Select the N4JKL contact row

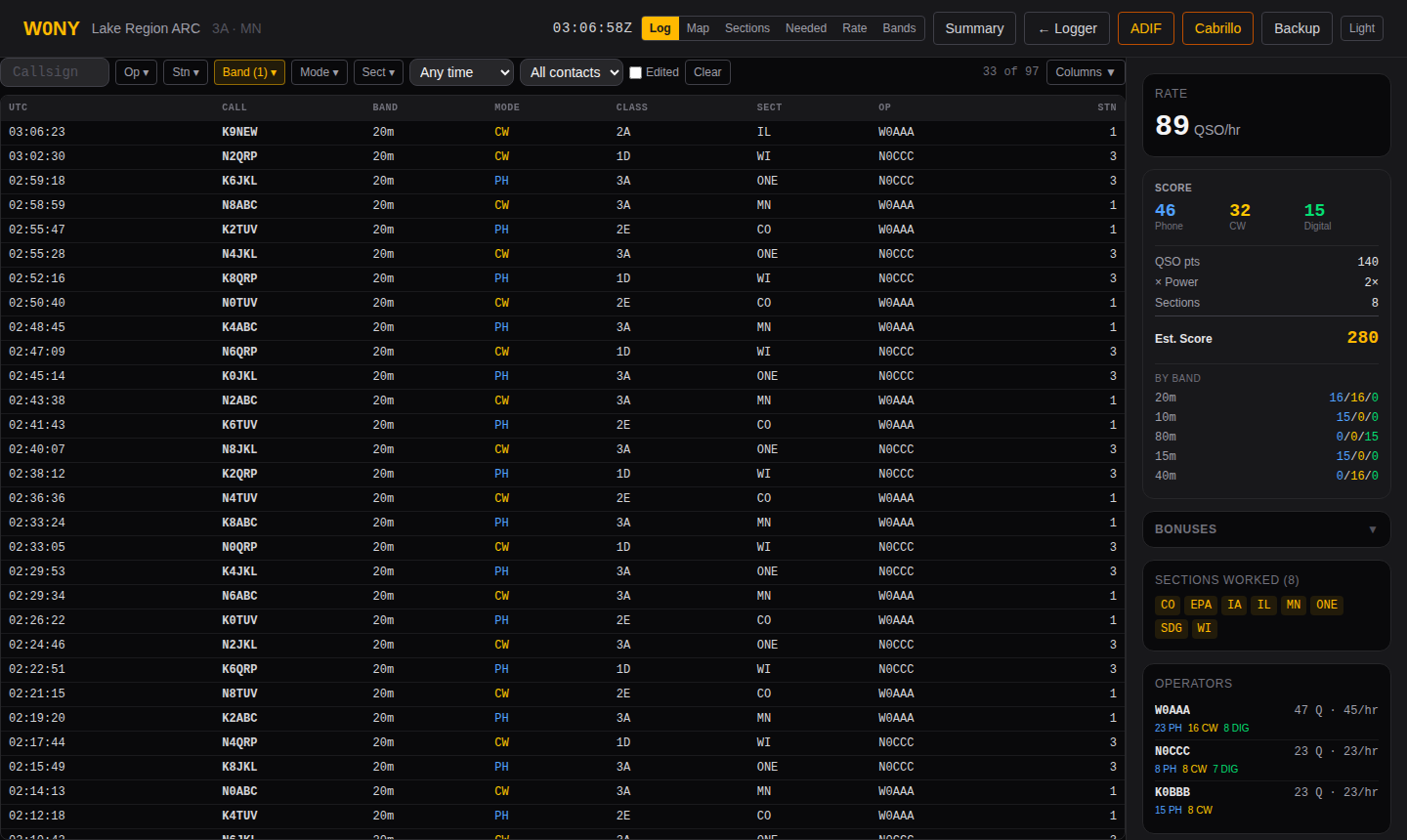click(563, 254)
